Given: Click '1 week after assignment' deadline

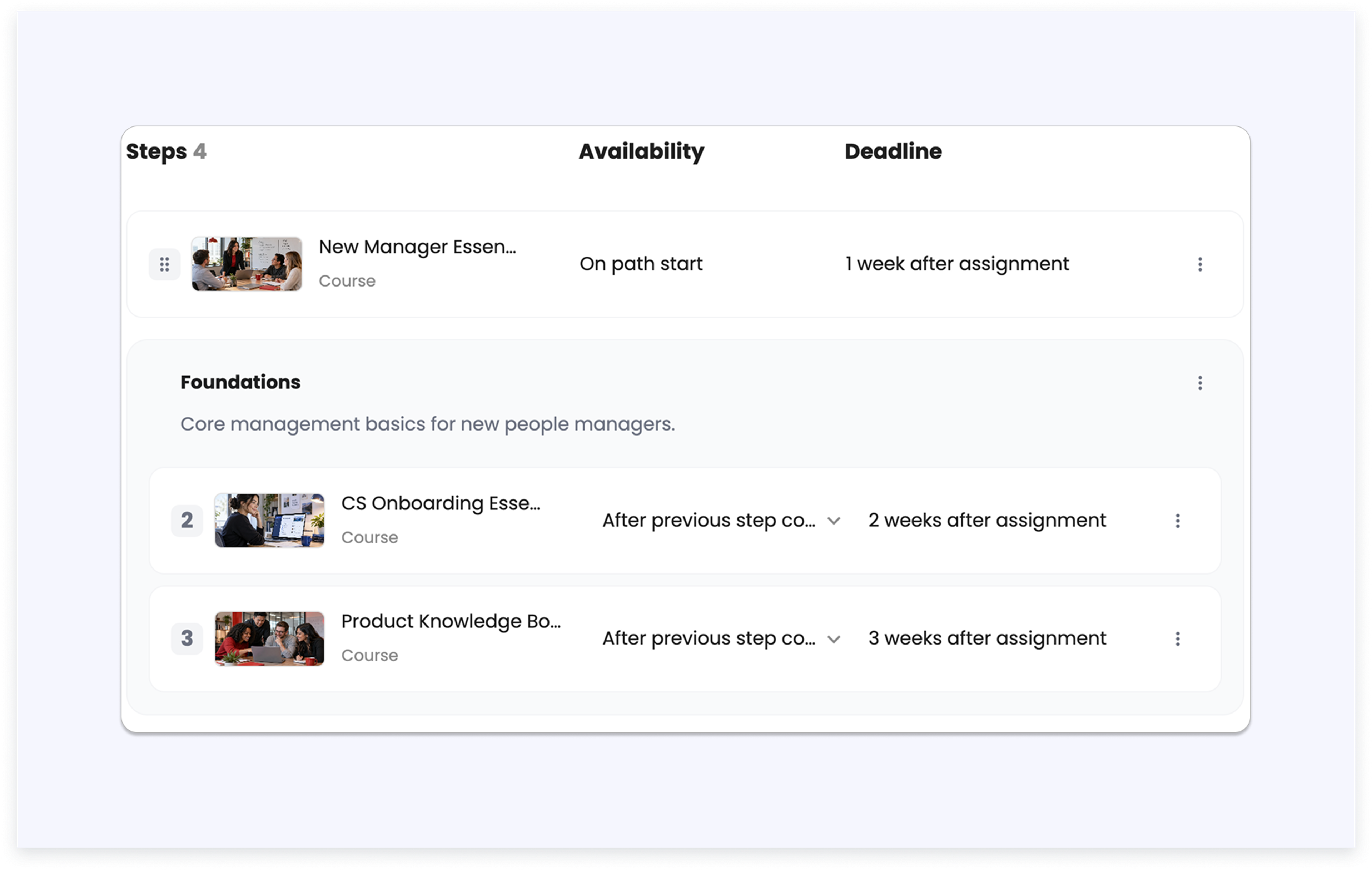Looking at the screenshot, I should [956, 264].
